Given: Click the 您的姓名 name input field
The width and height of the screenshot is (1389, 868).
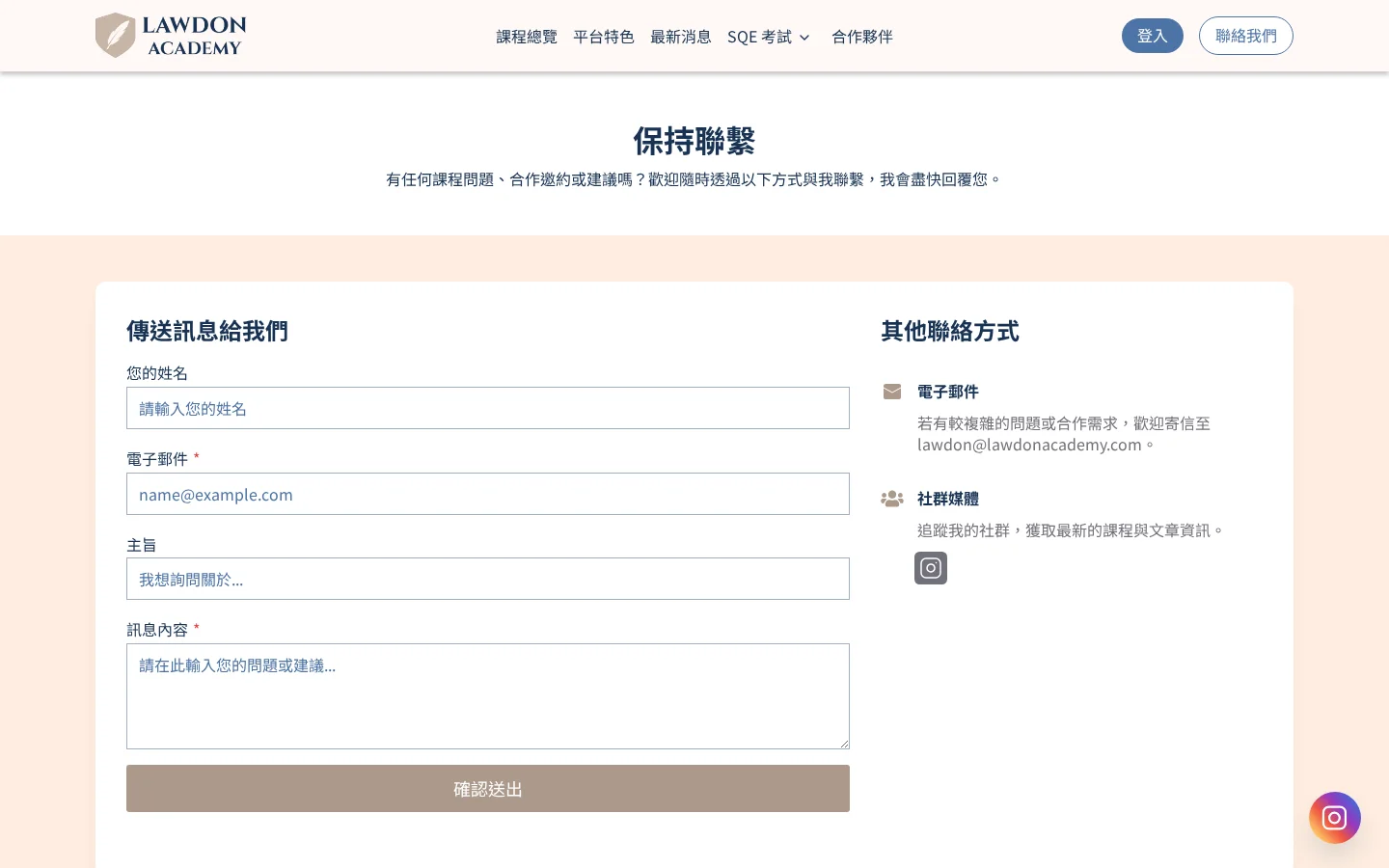Looking at the screenshot, I should click(x=487, y=408).
